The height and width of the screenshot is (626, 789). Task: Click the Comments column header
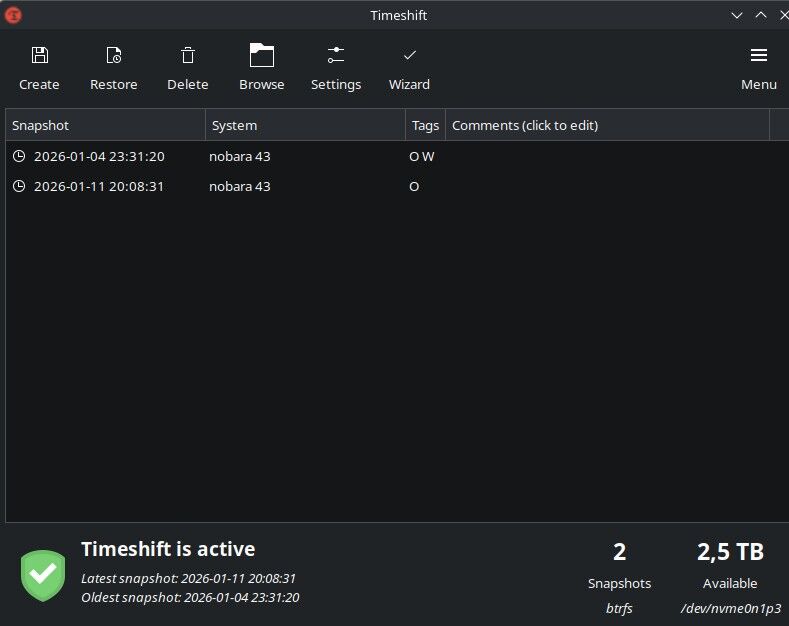[x=606, y=125]
